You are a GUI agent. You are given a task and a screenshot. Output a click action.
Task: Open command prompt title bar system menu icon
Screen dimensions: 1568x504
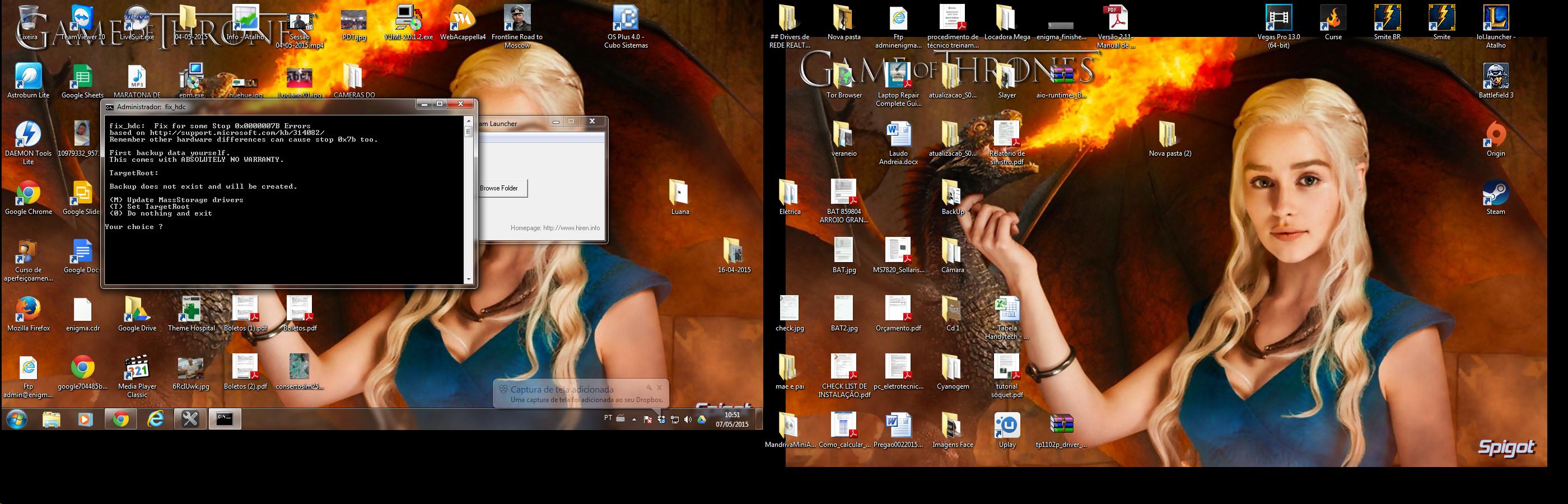coord(110,107)
